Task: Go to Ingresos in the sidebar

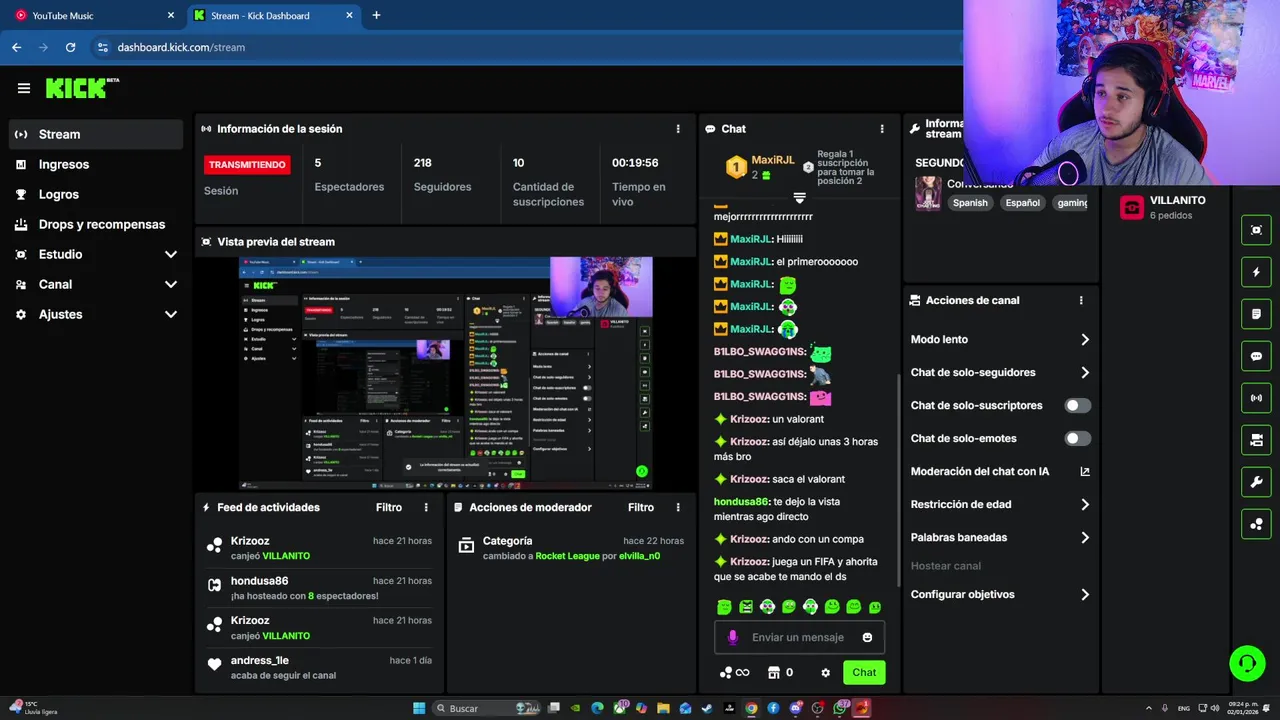Action: (96, 164)
